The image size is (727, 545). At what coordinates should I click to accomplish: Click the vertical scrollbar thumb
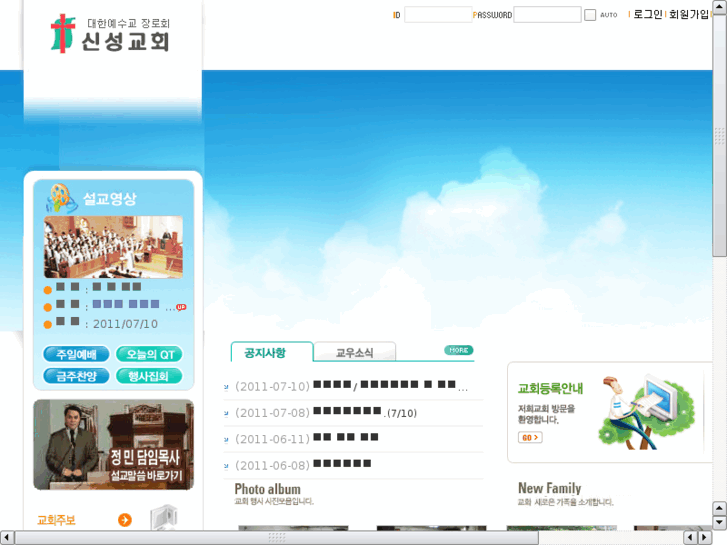click(x=720, y=135)
